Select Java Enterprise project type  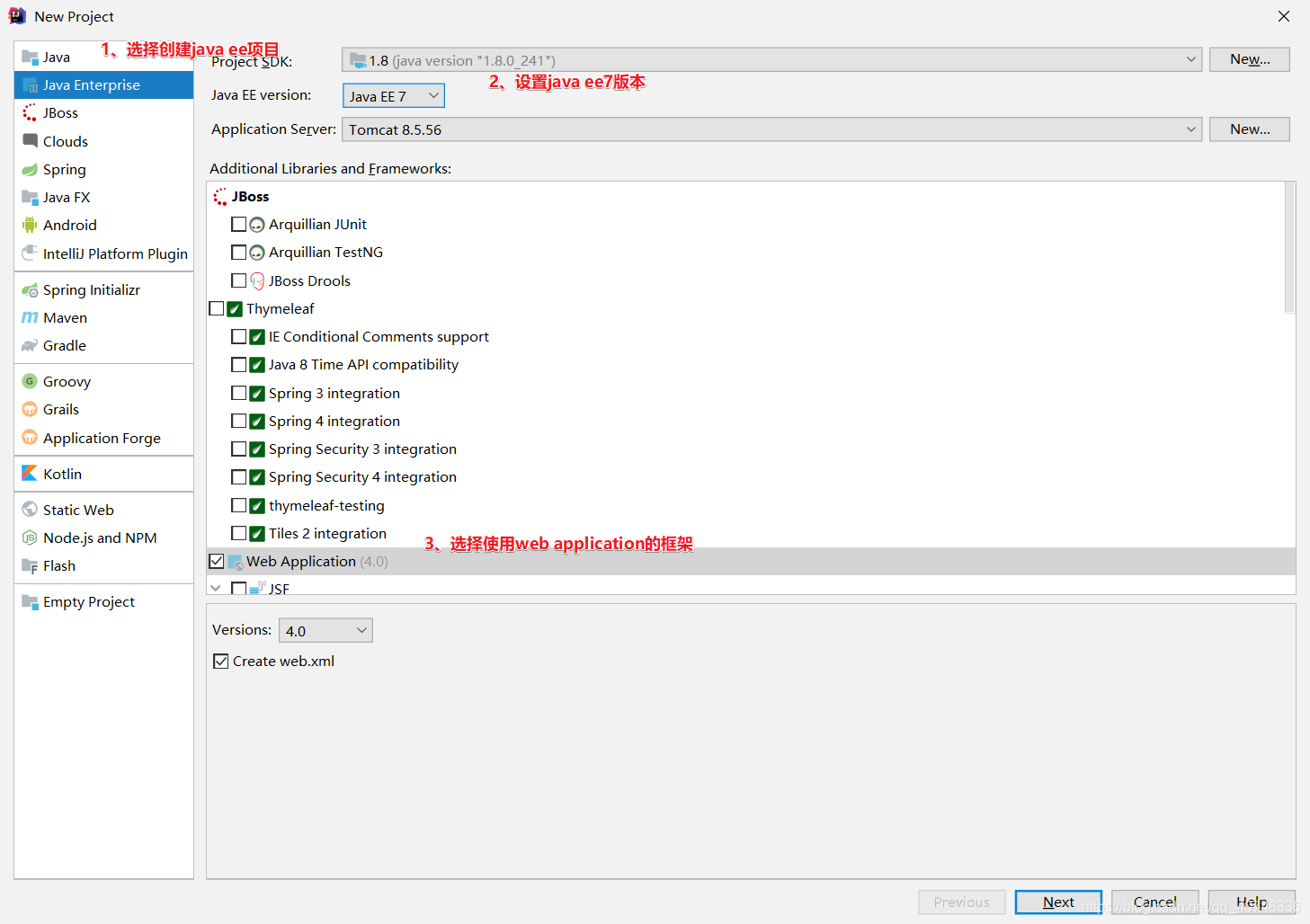pos(104,84)
